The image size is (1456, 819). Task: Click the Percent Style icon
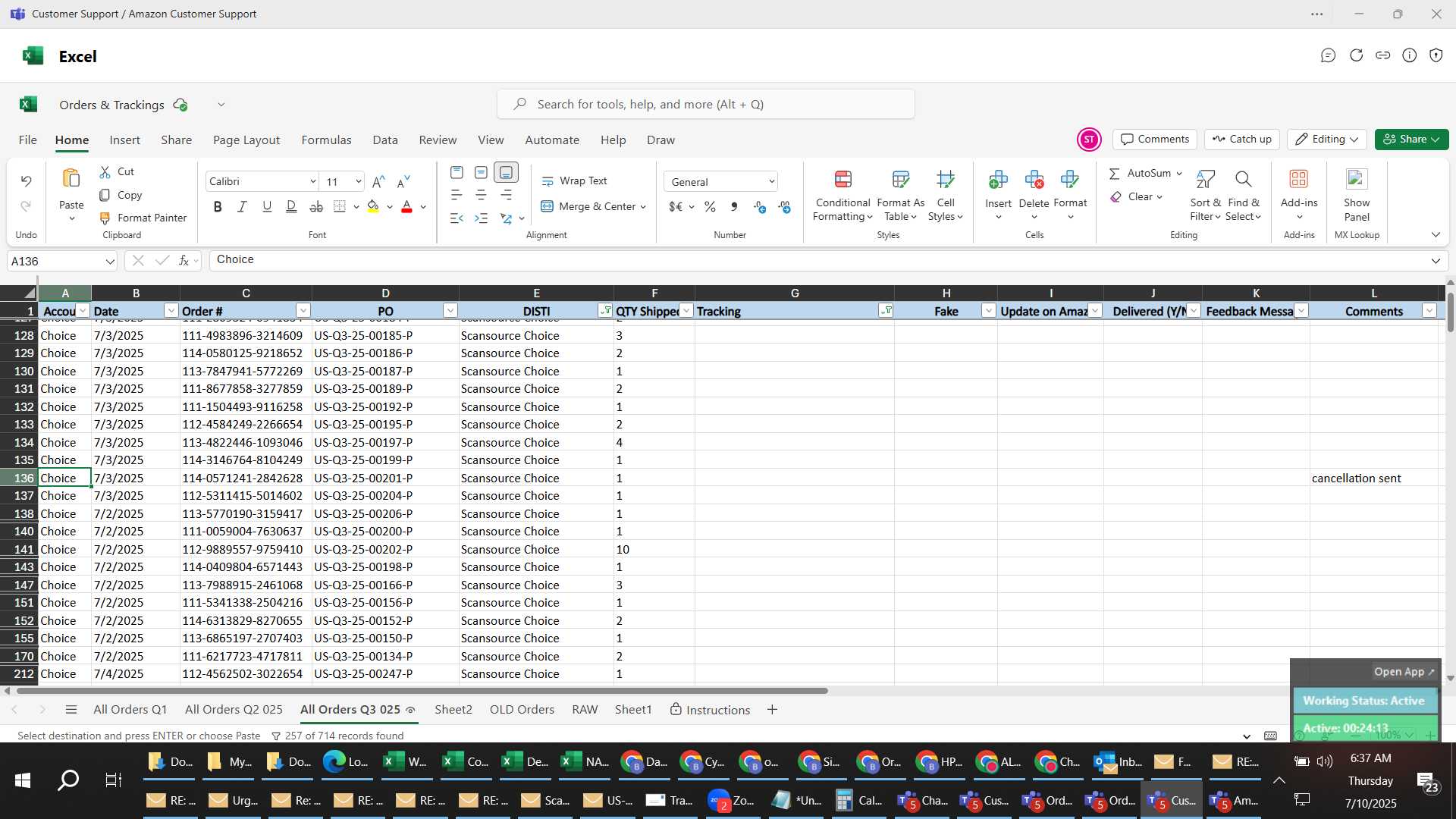[710, 206]
